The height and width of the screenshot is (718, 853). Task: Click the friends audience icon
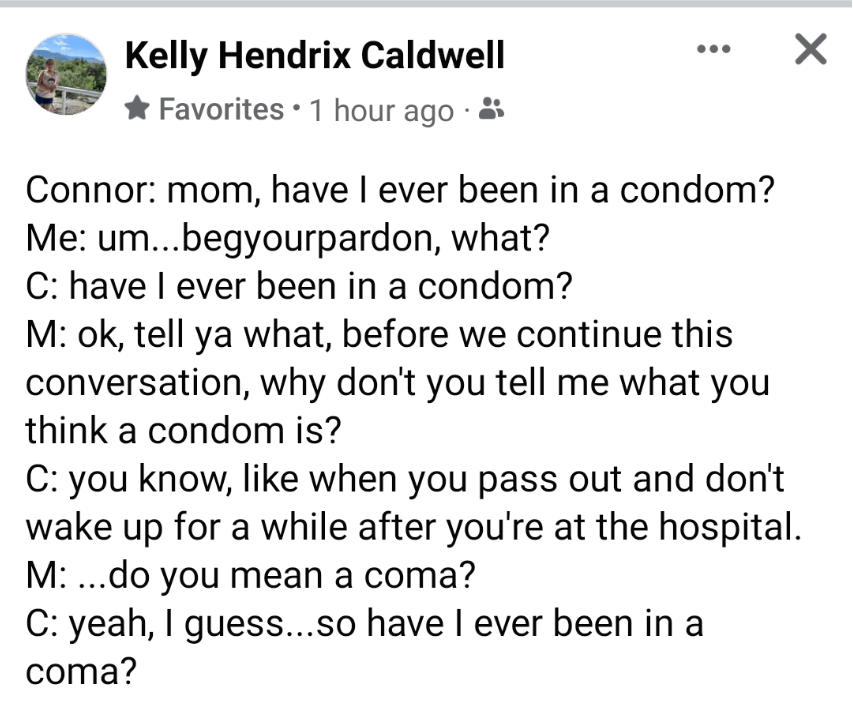coord(491,109)
